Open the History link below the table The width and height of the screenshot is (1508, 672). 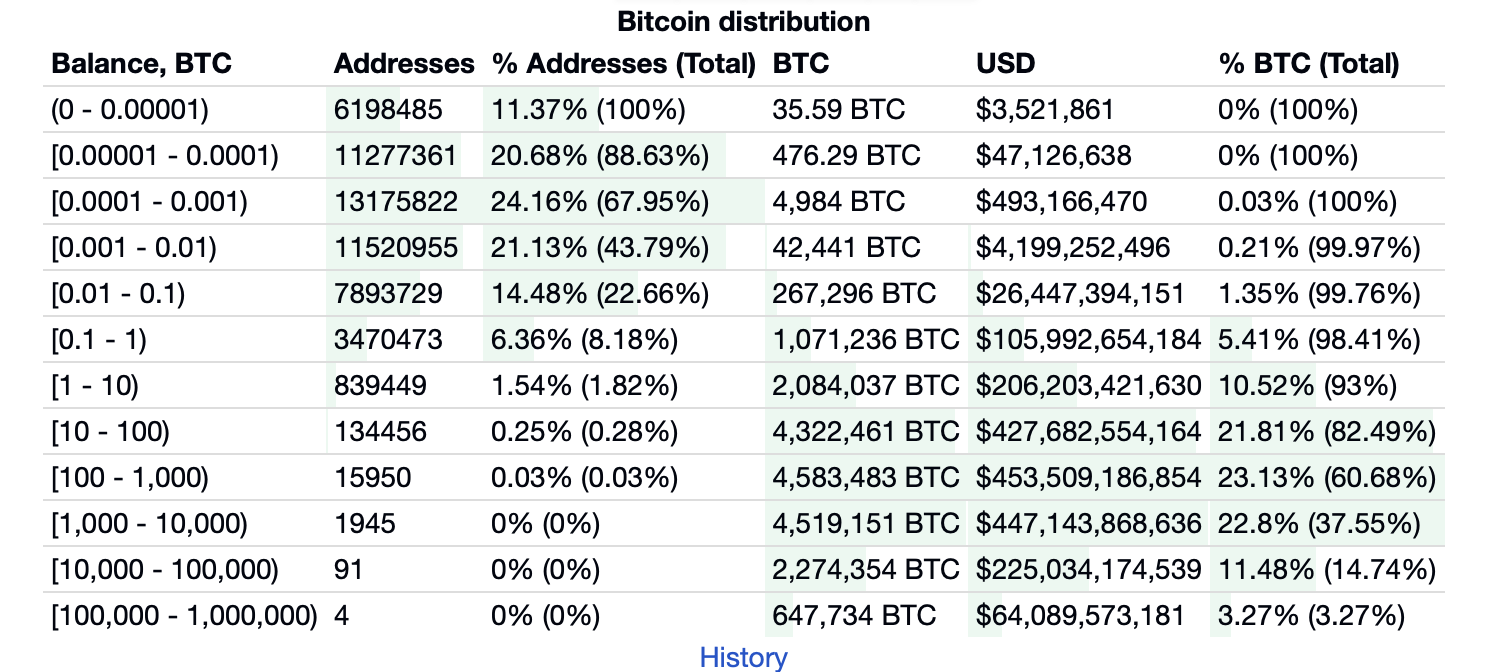point(743,657)
